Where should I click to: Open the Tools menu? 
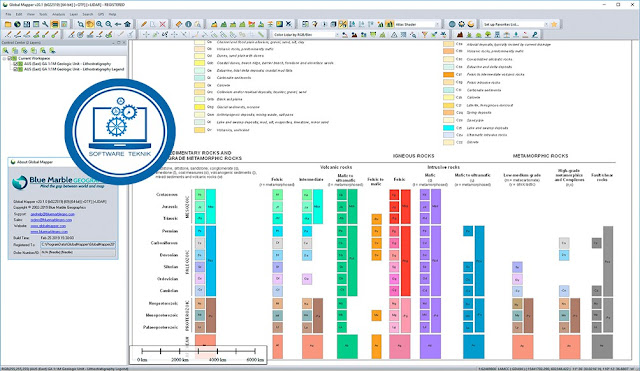coord(43,14)
